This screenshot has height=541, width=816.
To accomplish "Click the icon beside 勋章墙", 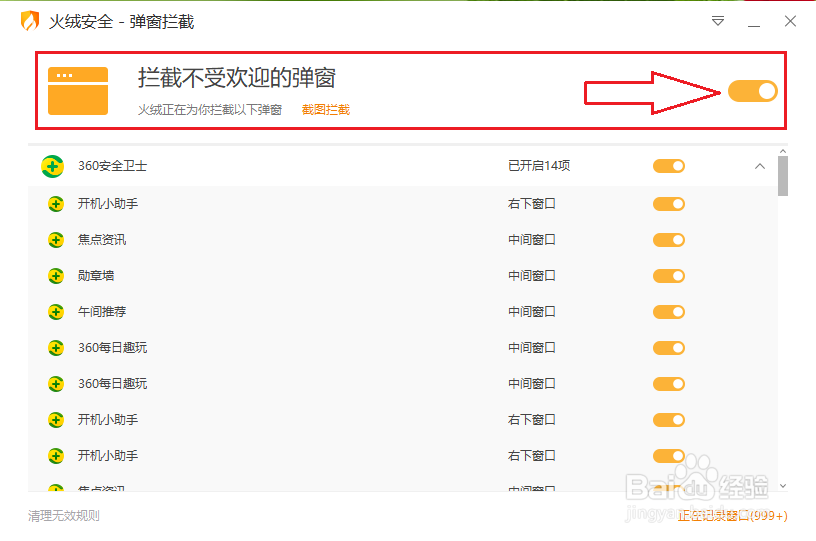I will pyautogui.click(x=56, y=276).
